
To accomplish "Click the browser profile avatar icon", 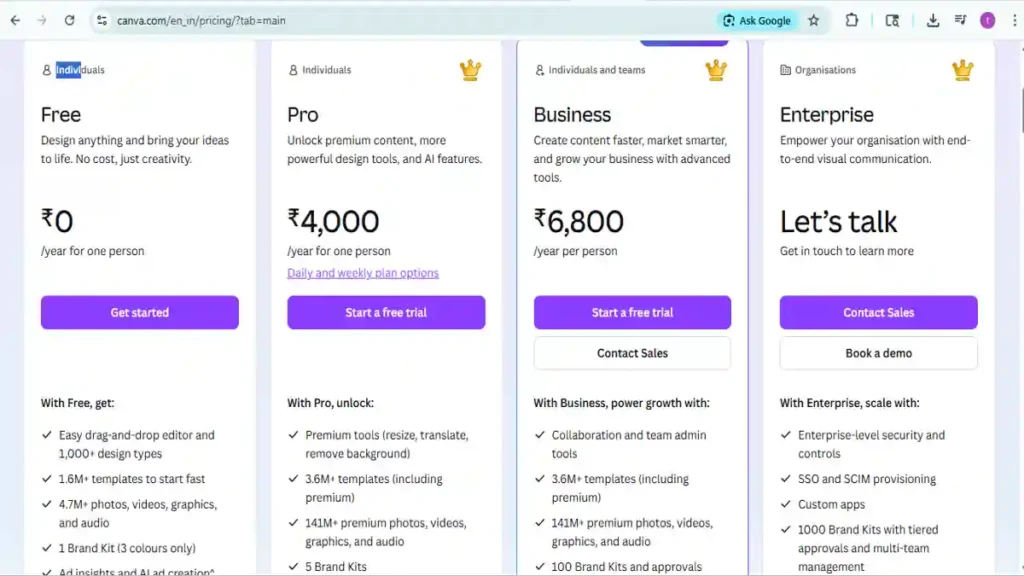I will tap(988, 19).
